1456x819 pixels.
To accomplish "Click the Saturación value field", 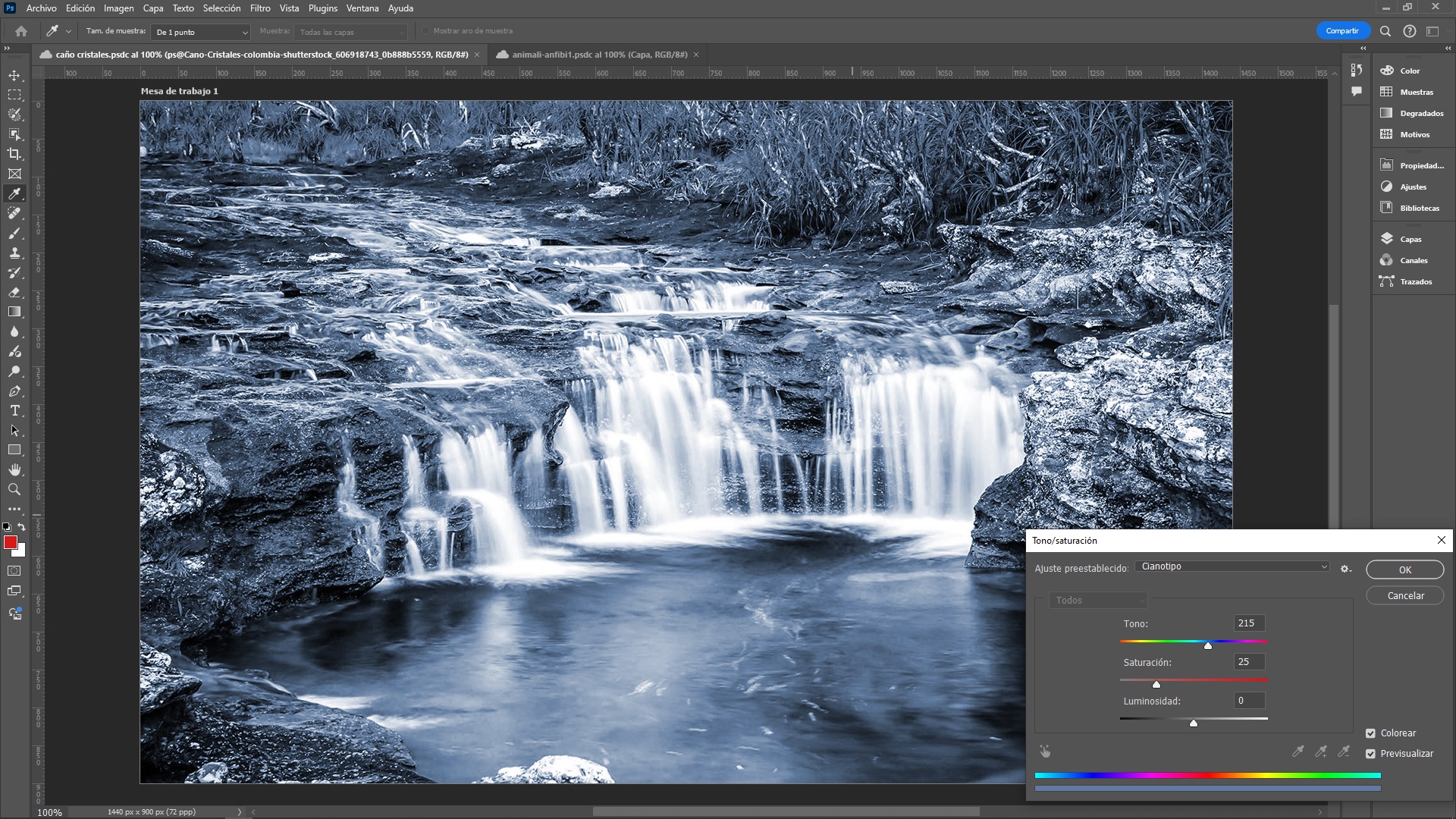I will pyautogui.click(x=1249, y=662).
